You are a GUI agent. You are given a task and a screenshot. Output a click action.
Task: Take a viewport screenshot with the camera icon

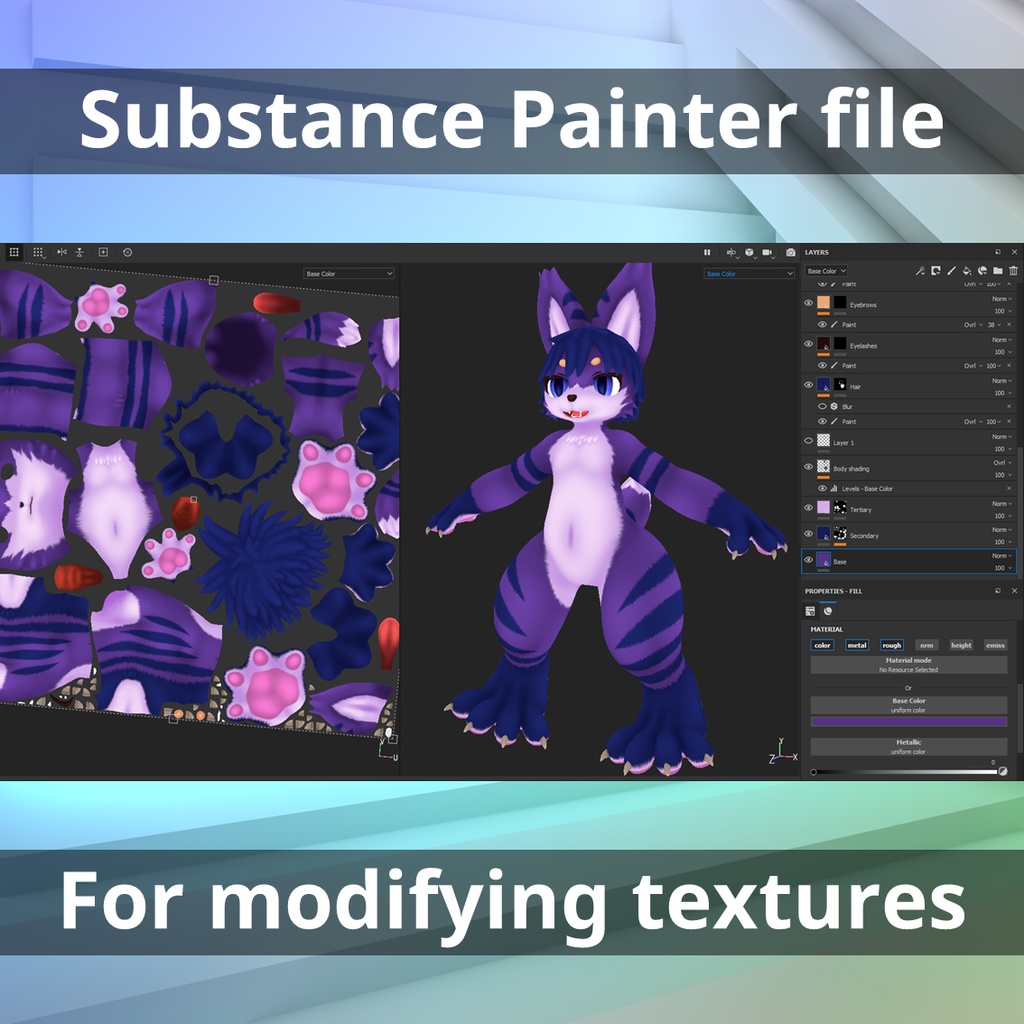click(x=790, y=252)
